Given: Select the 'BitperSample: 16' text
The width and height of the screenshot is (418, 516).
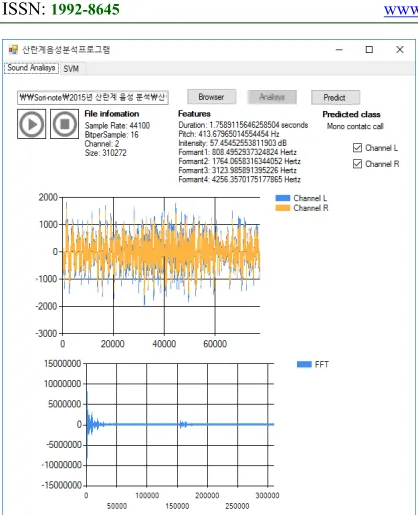Looking at the screenshot, I should (112, 135).
